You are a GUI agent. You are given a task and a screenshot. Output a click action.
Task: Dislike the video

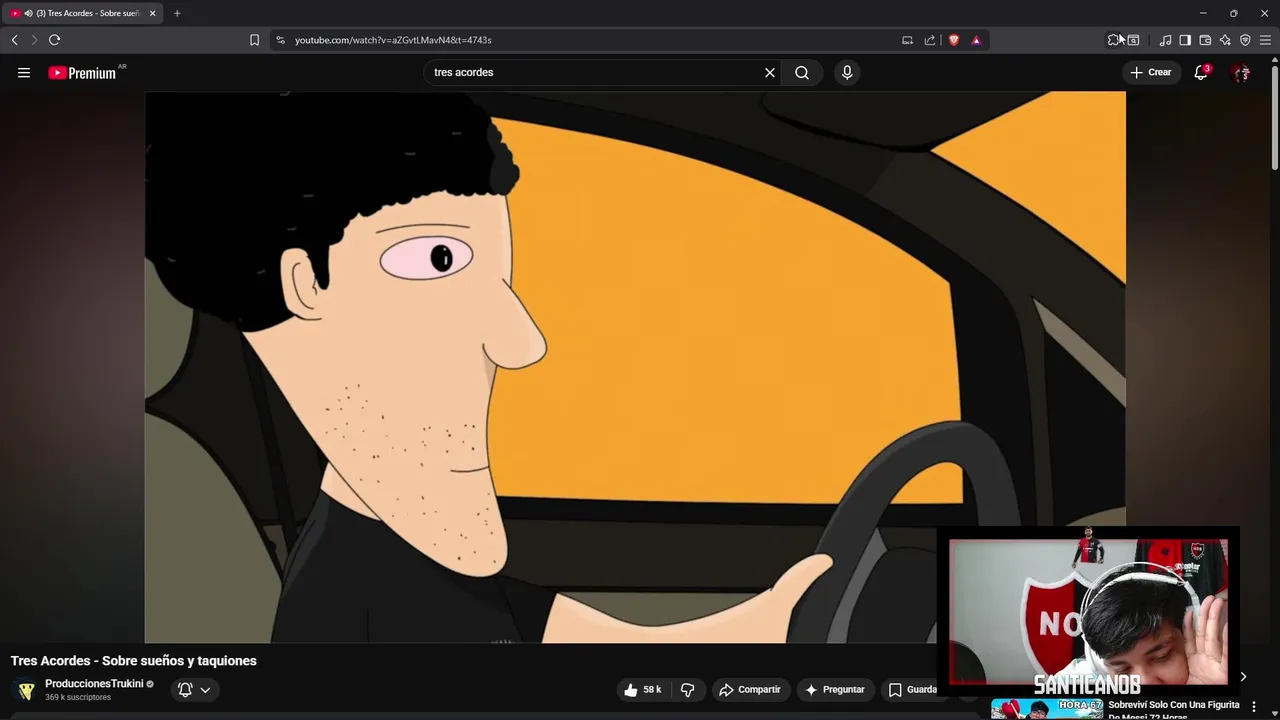tap(687, 690)
